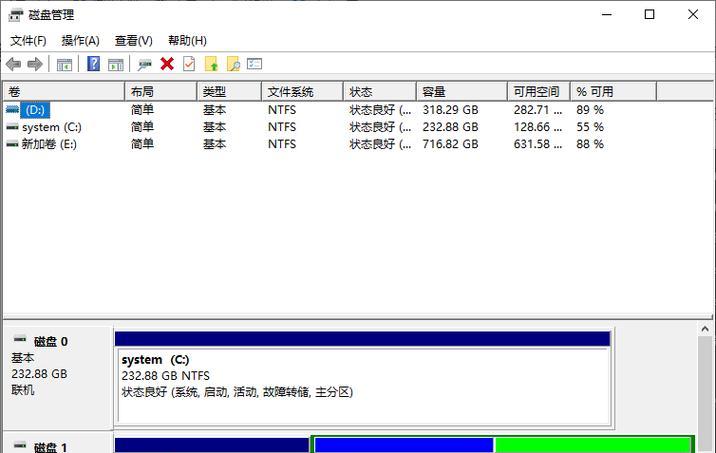This screenshot has height=453, width=716.
Task: Click 基本 type in the 新加卷 (E:) row
Action: (214, 144)
